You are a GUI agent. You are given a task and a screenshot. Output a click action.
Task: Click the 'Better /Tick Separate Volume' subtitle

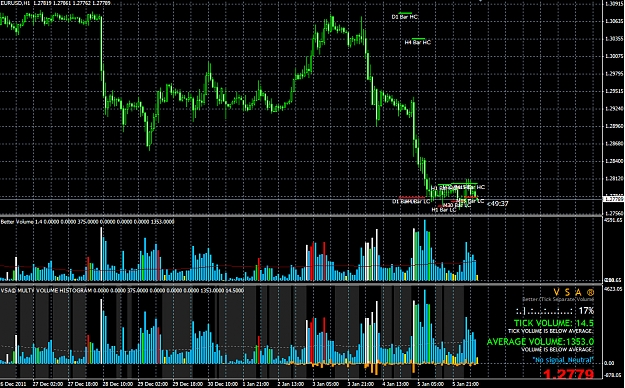click(x=558, y=299)
